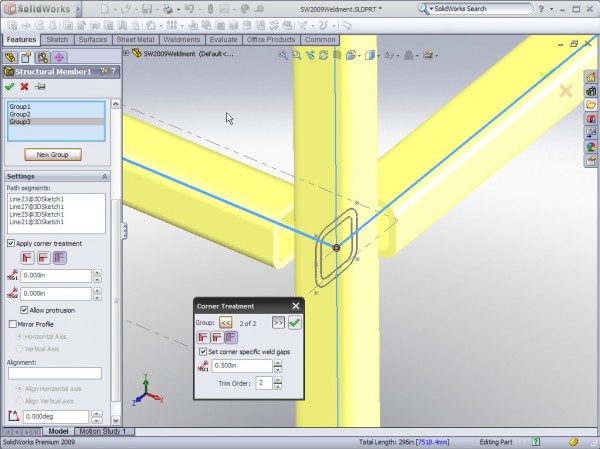The width and height of the screenshot is (600, 449).
Task: Uncheck Allow protrusion option
Action: click(24, 310)
